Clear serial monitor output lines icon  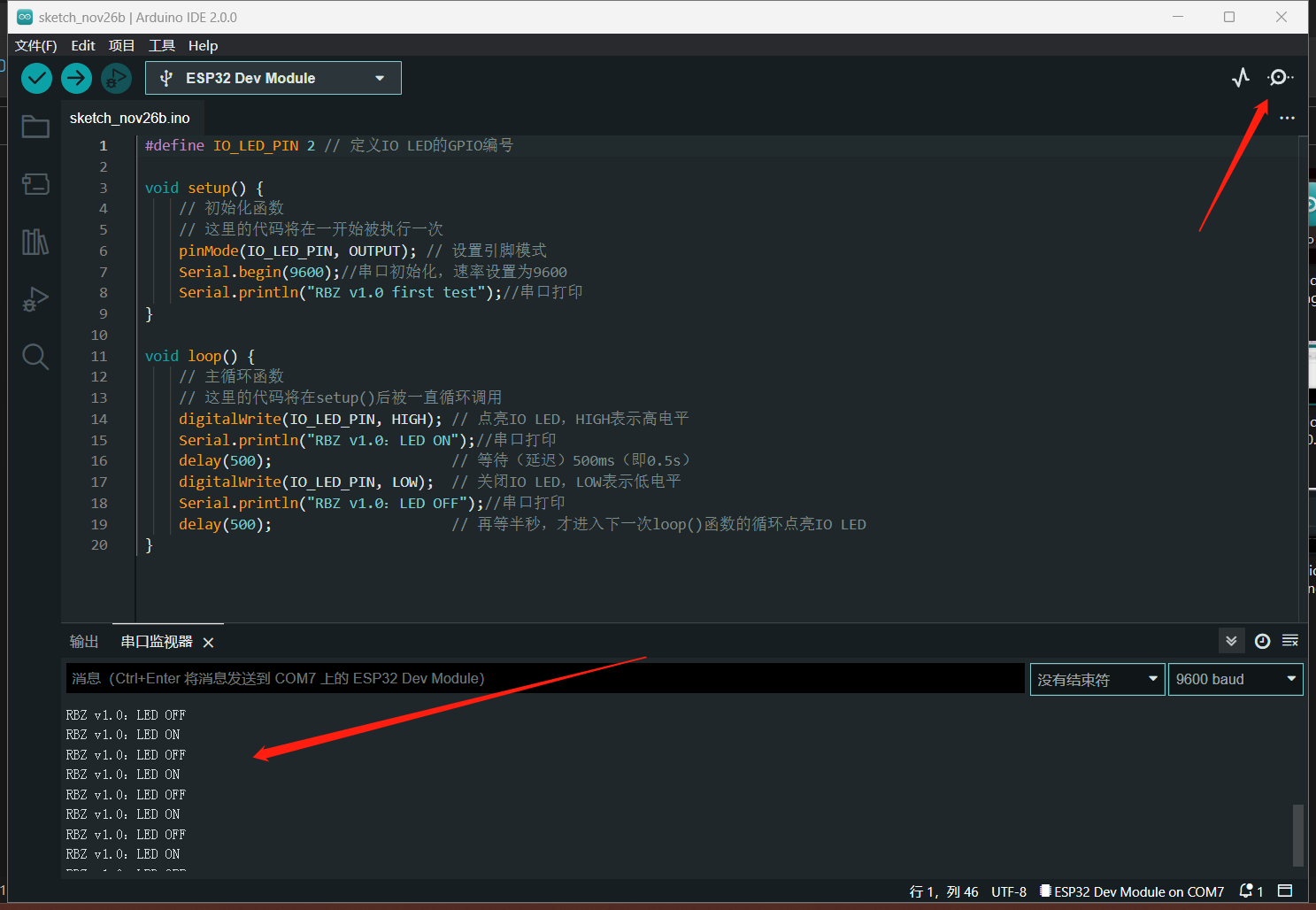pyautogui.click(x=1290, y=641)
